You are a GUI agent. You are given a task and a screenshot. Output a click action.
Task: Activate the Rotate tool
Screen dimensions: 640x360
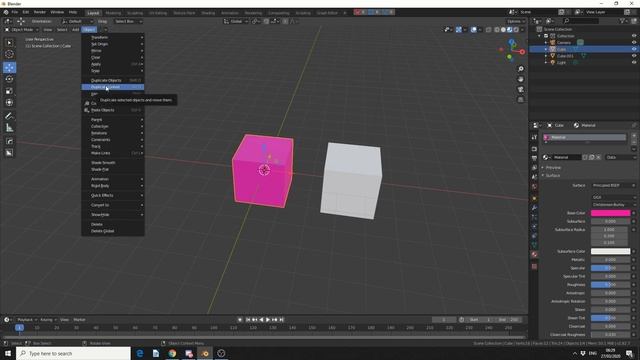pos(9,79)
